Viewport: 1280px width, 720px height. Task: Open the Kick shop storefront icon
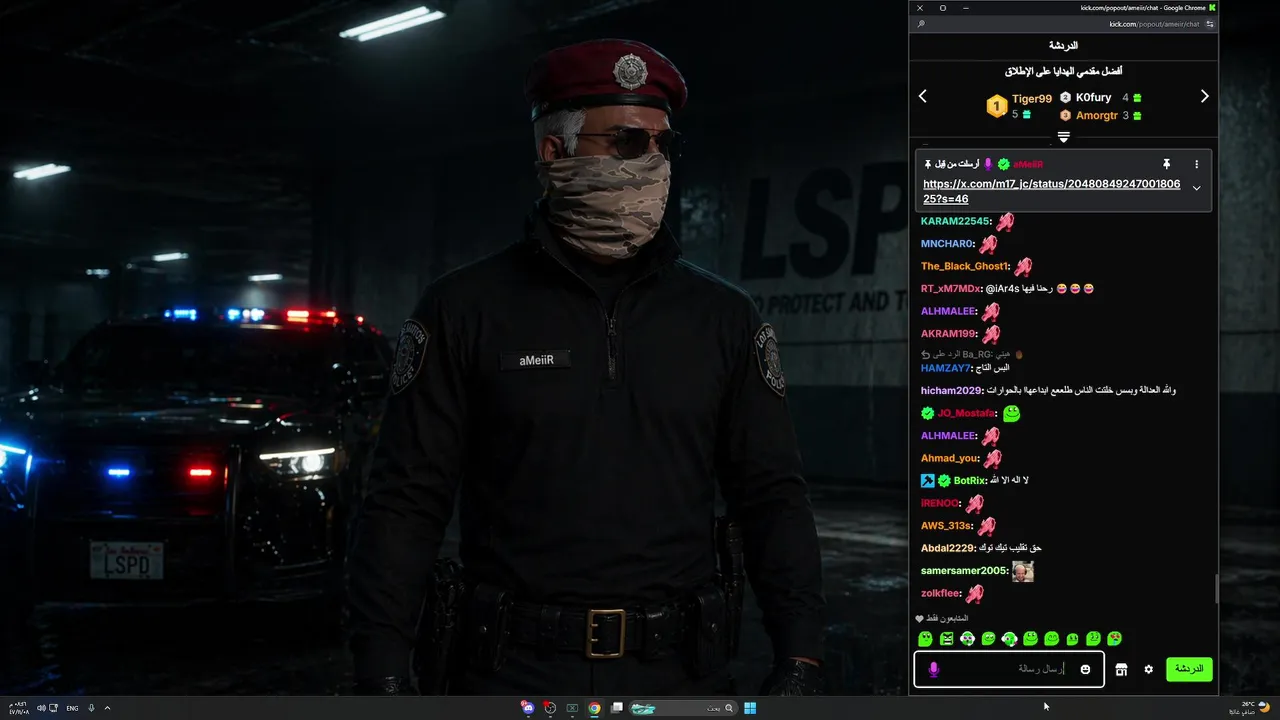[x=1121, y=669]
